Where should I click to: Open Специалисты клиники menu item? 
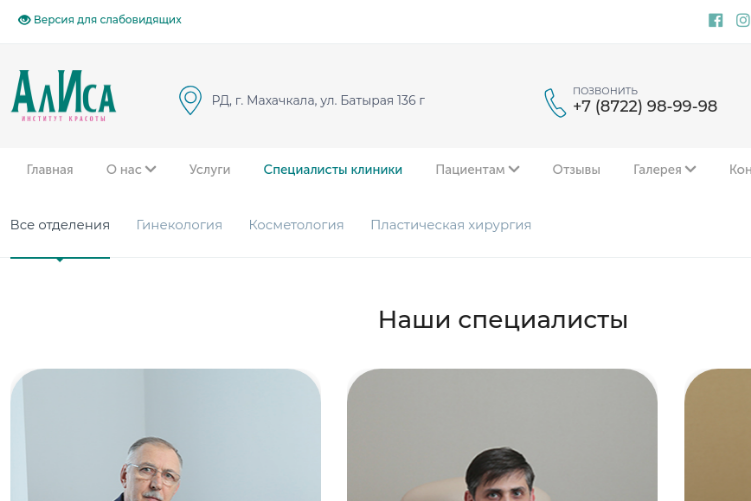[x=333, y=170]
